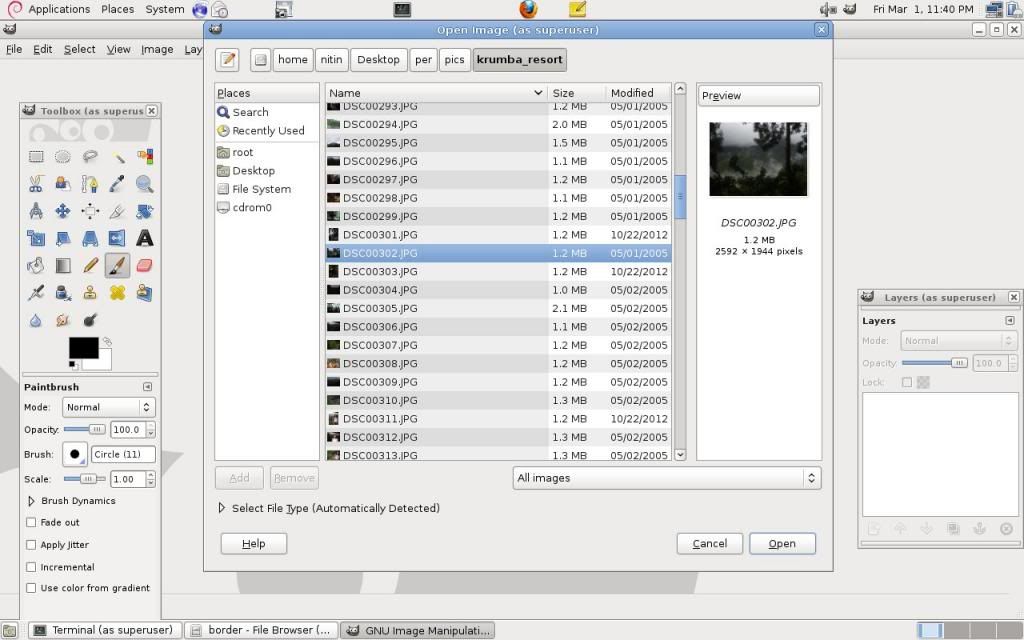Expand the Brush Dynamics section
Image resolution: width=1024 pixels, height=640 pixels.
point(31,501)
